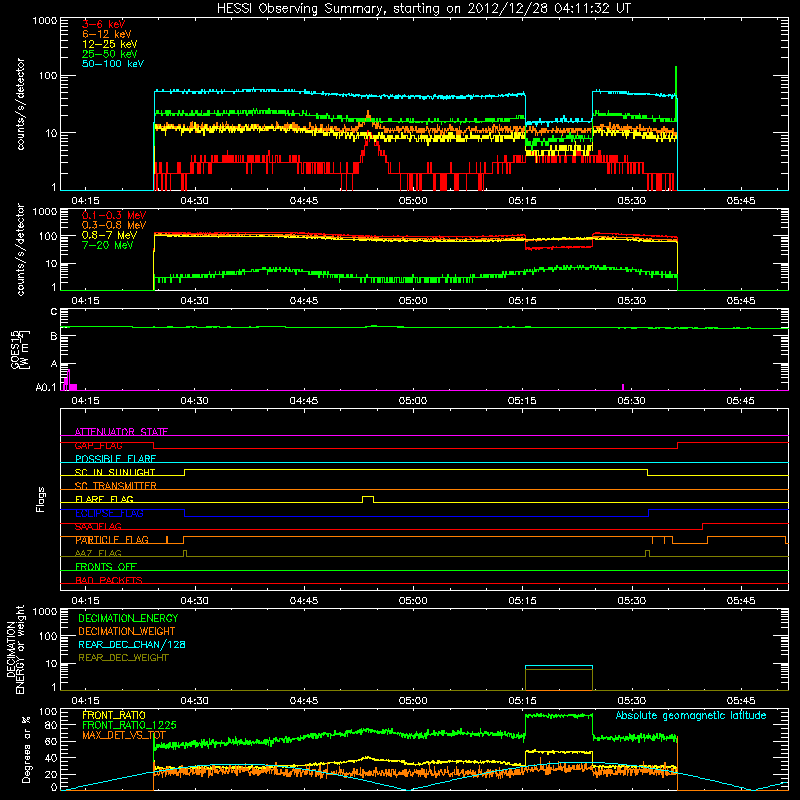The height and width of the screenshot is (800, 800).
Task: Click the HESSI Observing Summary title text
Action: pyautogui.click(x=424, y=8)
